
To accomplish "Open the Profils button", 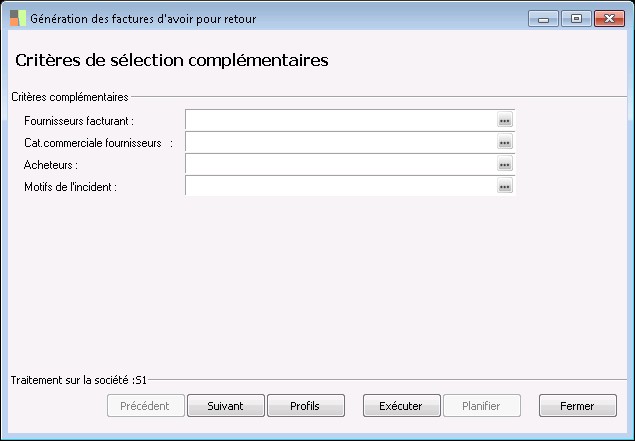I will (305, 406).
